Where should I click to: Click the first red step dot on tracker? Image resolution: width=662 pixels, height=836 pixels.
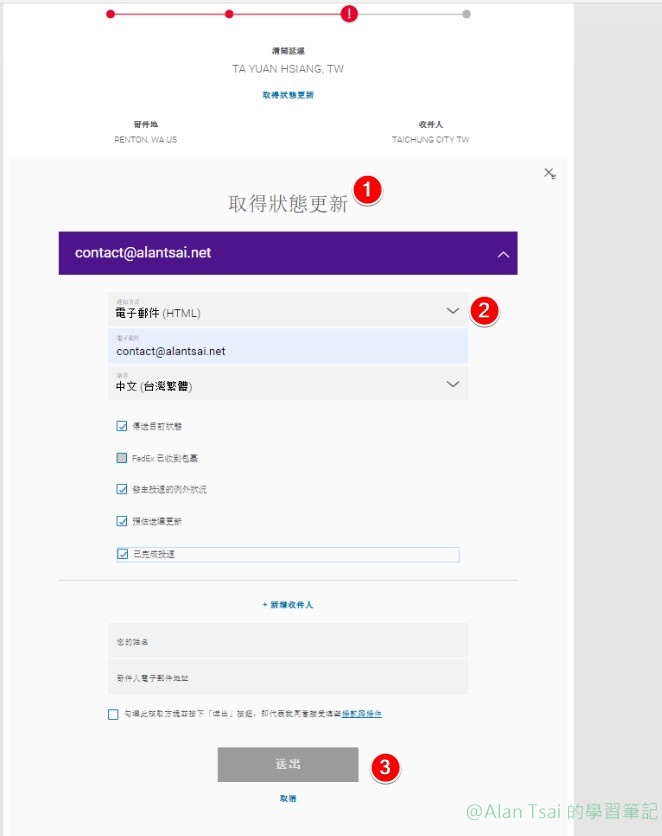point(110,14)
